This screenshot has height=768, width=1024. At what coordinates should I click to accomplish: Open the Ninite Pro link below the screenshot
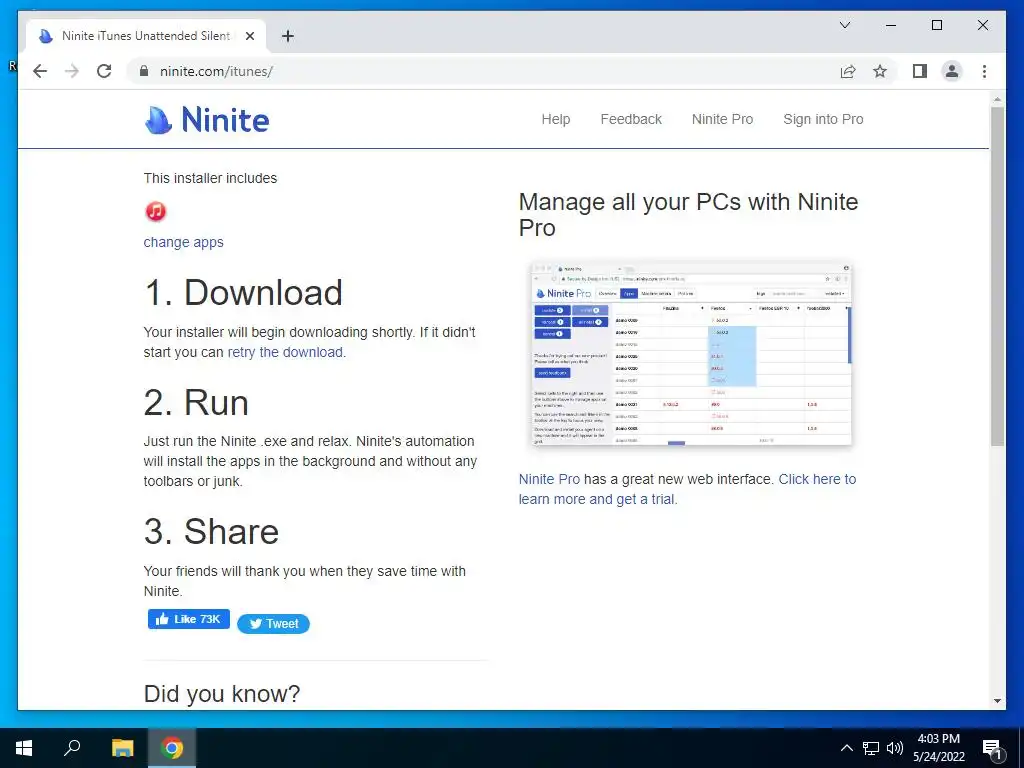coord(549,479)
